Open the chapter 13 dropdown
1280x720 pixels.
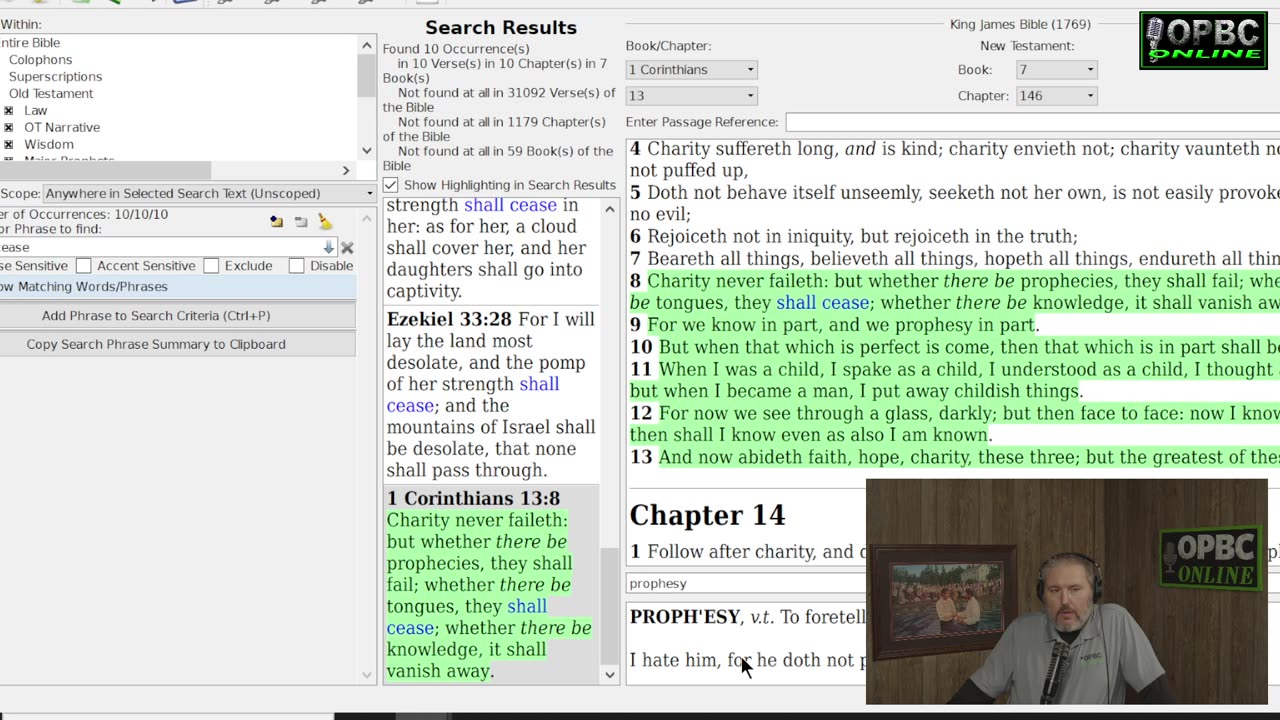[x=691, y=96]
